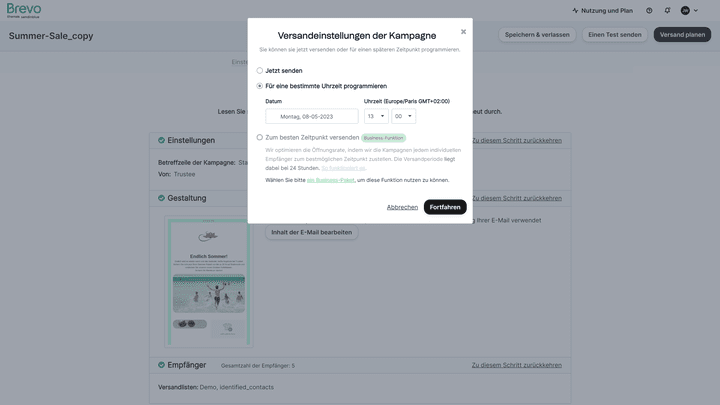Click the Gestaltung section heading

pyautogui.click(x=187, y=198)
